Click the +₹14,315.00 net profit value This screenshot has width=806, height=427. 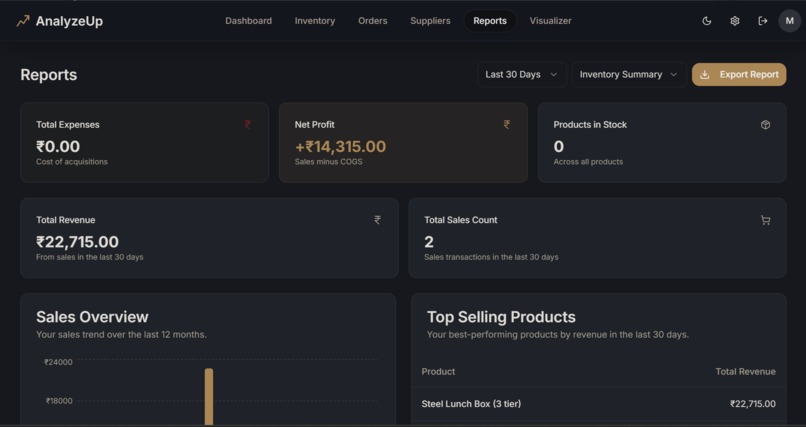[340, 146]
